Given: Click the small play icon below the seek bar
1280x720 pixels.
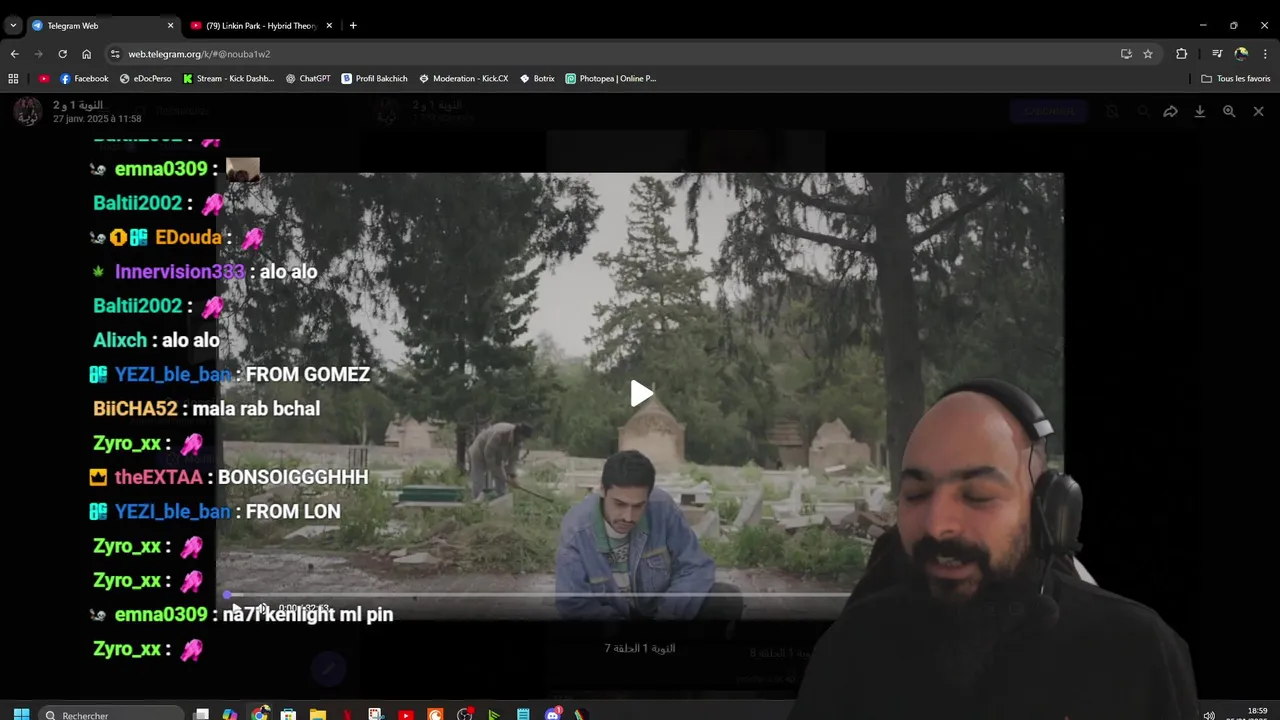Looking at the screenshot, I should tap(237, 608).
